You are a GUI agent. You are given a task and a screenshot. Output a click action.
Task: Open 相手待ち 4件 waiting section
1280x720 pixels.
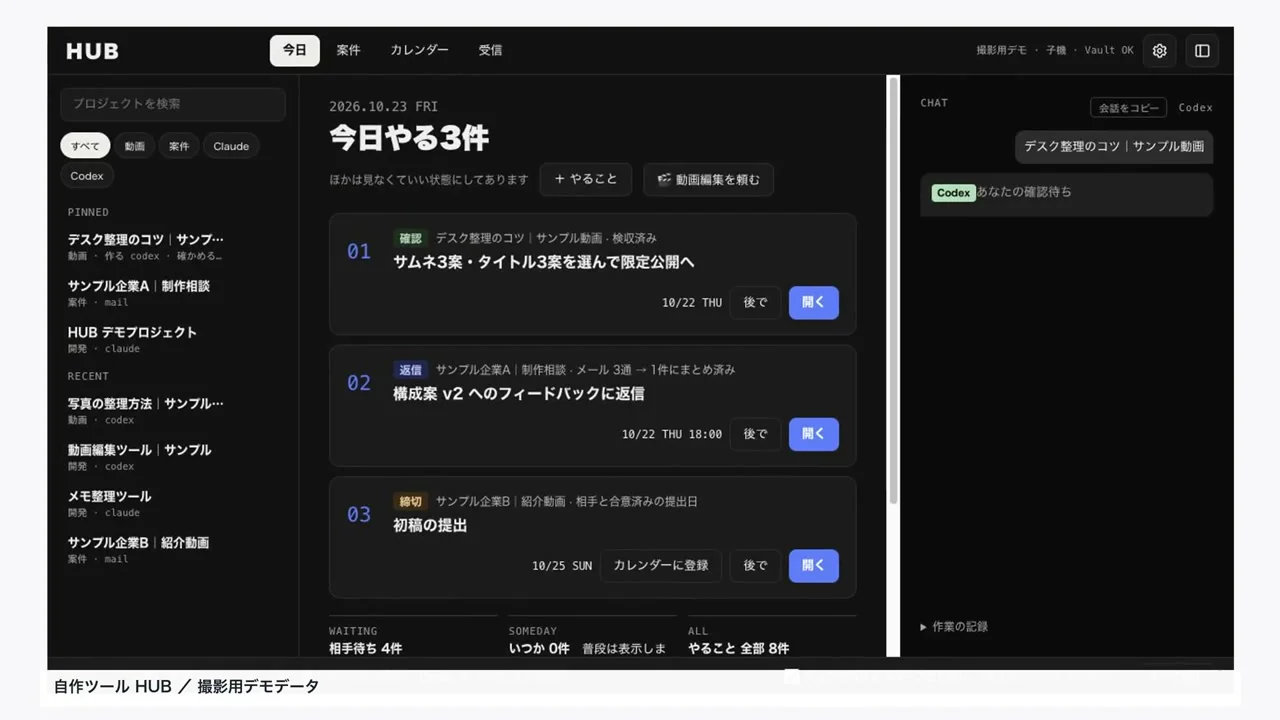coord(366,648)
